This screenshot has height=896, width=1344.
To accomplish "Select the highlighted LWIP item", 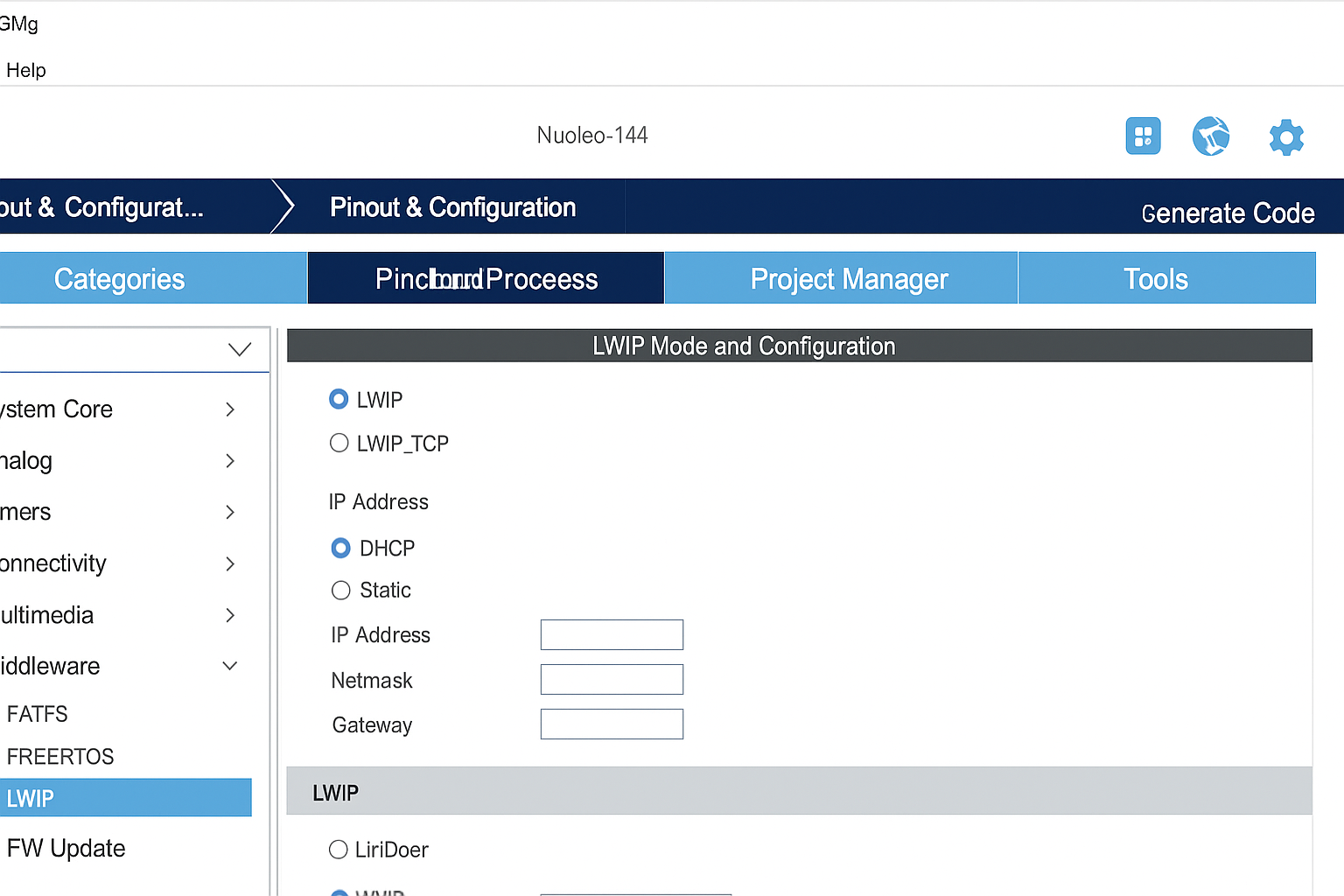I will point(126,798).
